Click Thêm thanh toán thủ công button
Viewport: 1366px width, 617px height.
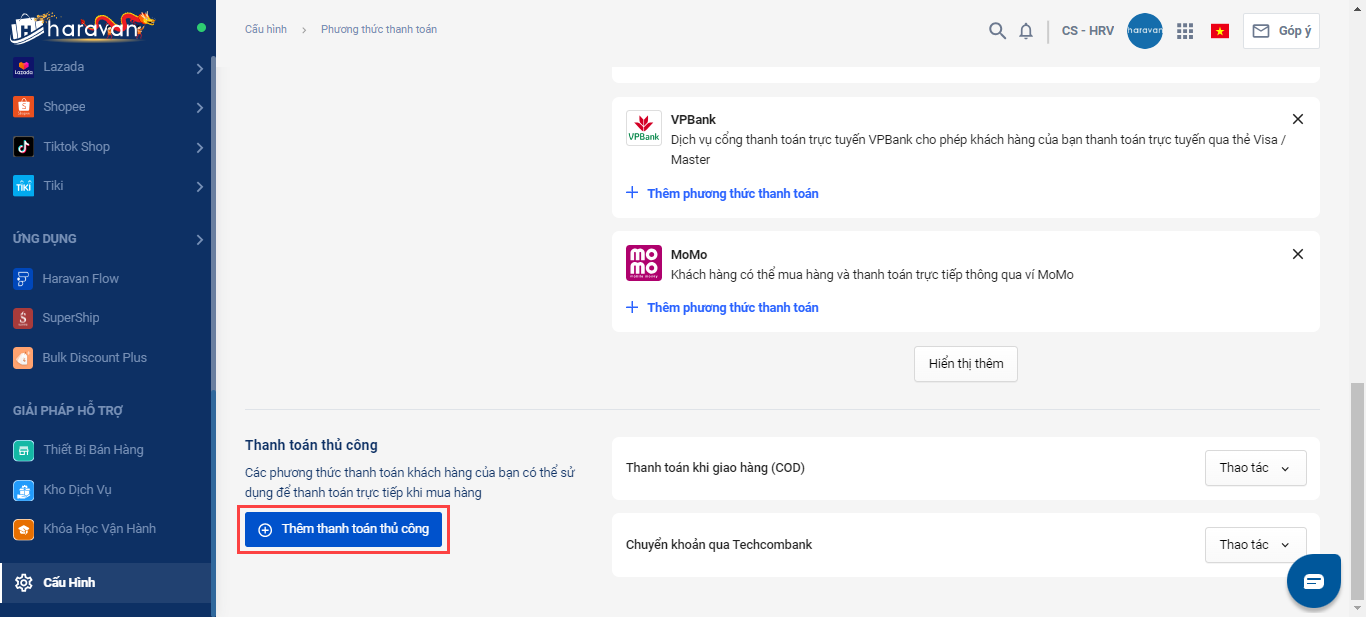343,530
